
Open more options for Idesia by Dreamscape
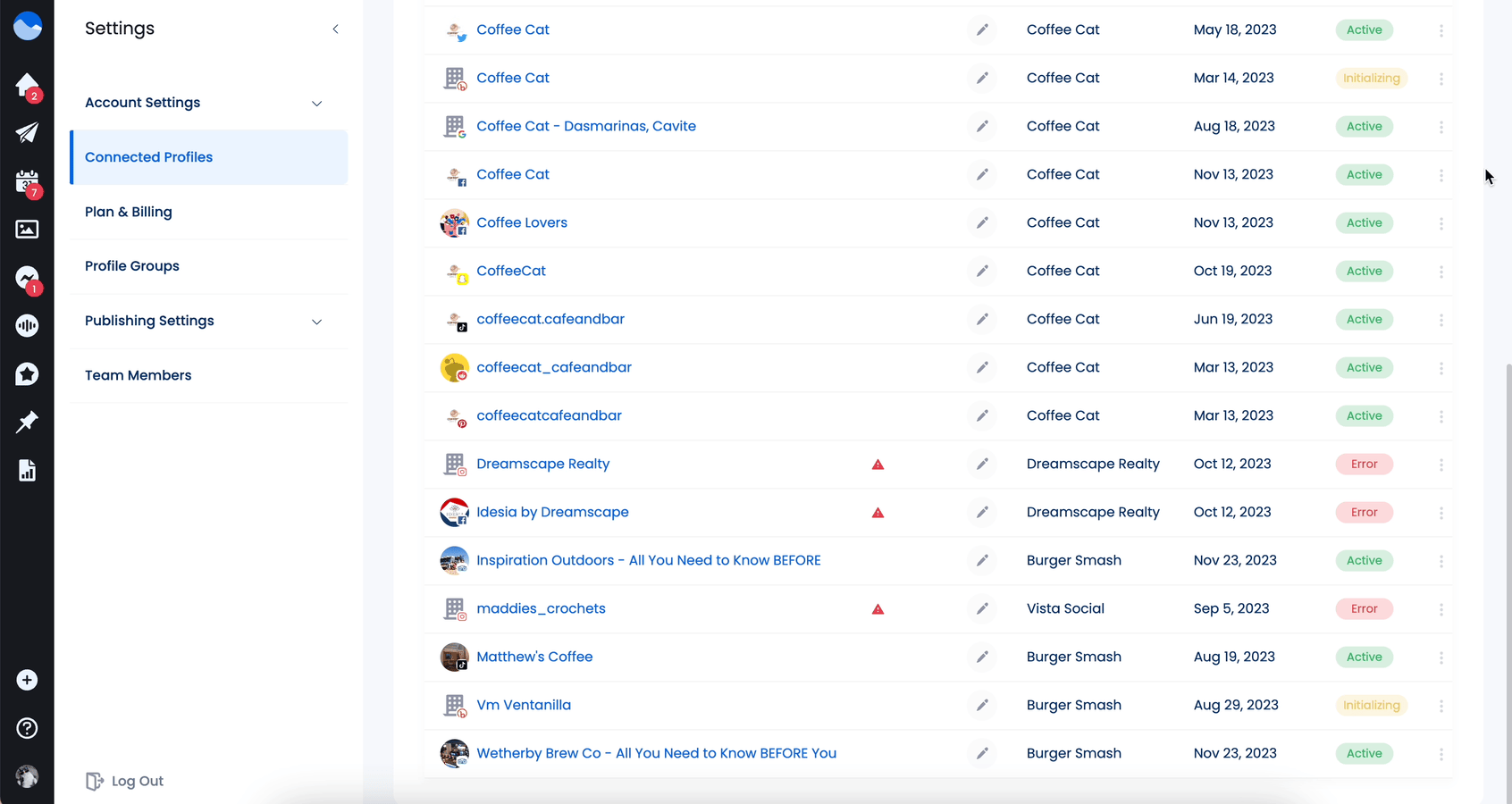coord(1441,513)
